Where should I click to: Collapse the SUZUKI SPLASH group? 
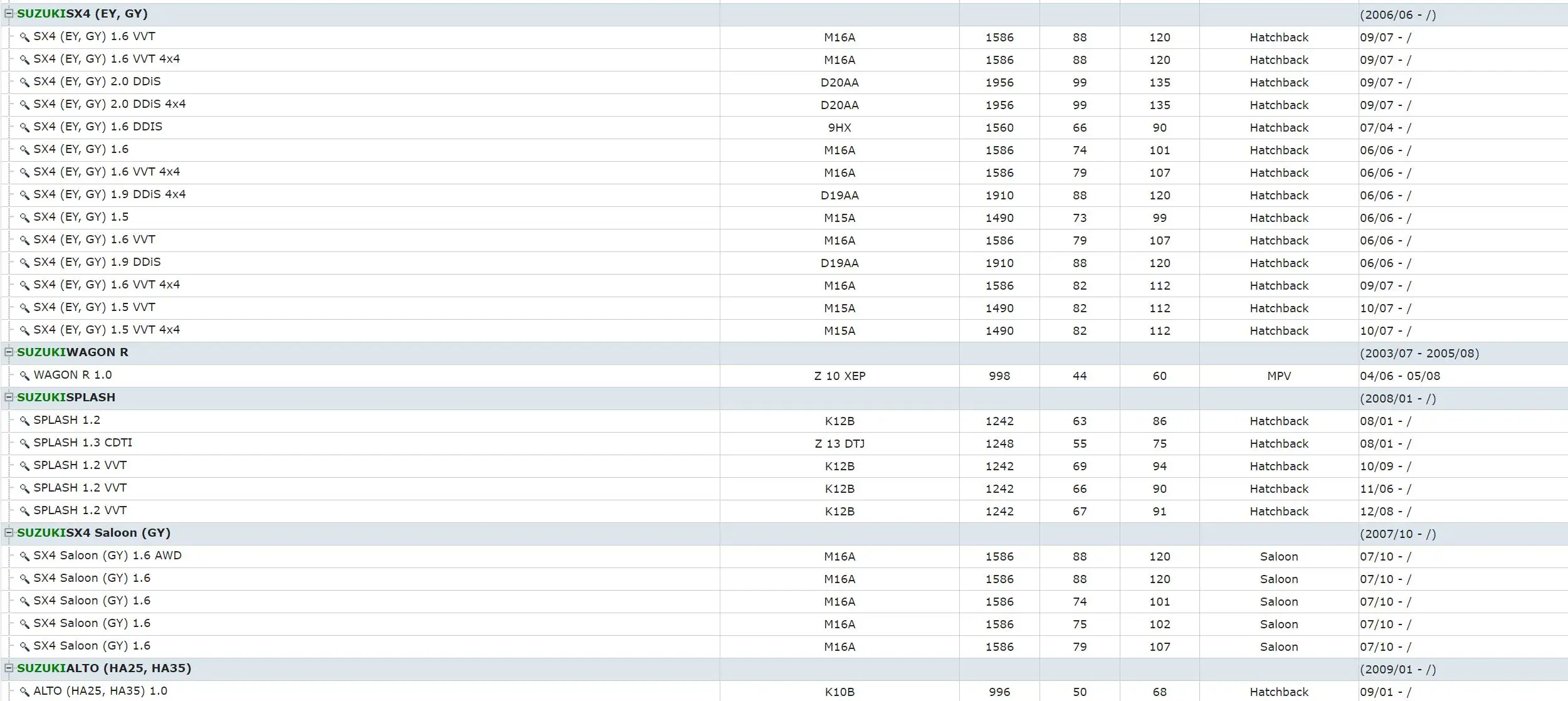pos(9,397)
